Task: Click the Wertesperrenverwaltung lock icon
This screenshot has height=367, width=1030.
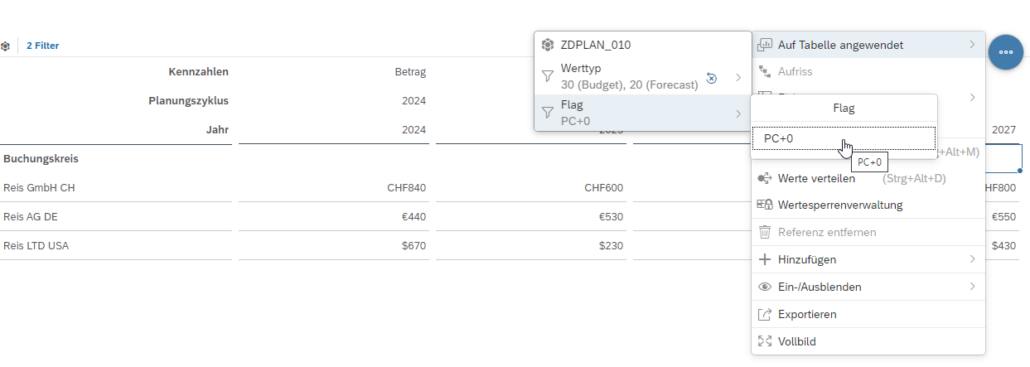Action: coord(765,205)
